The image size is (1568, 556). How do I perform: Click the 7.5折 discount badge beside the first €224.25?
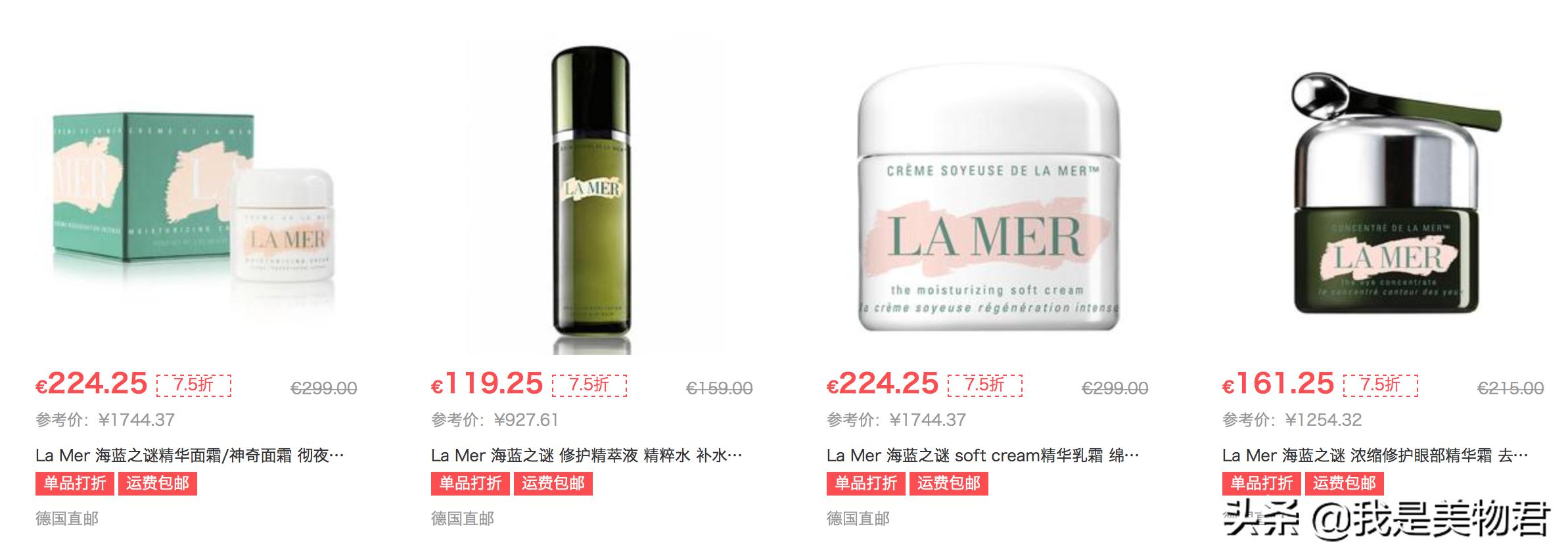pyautogui.click(x=194, y=385)
